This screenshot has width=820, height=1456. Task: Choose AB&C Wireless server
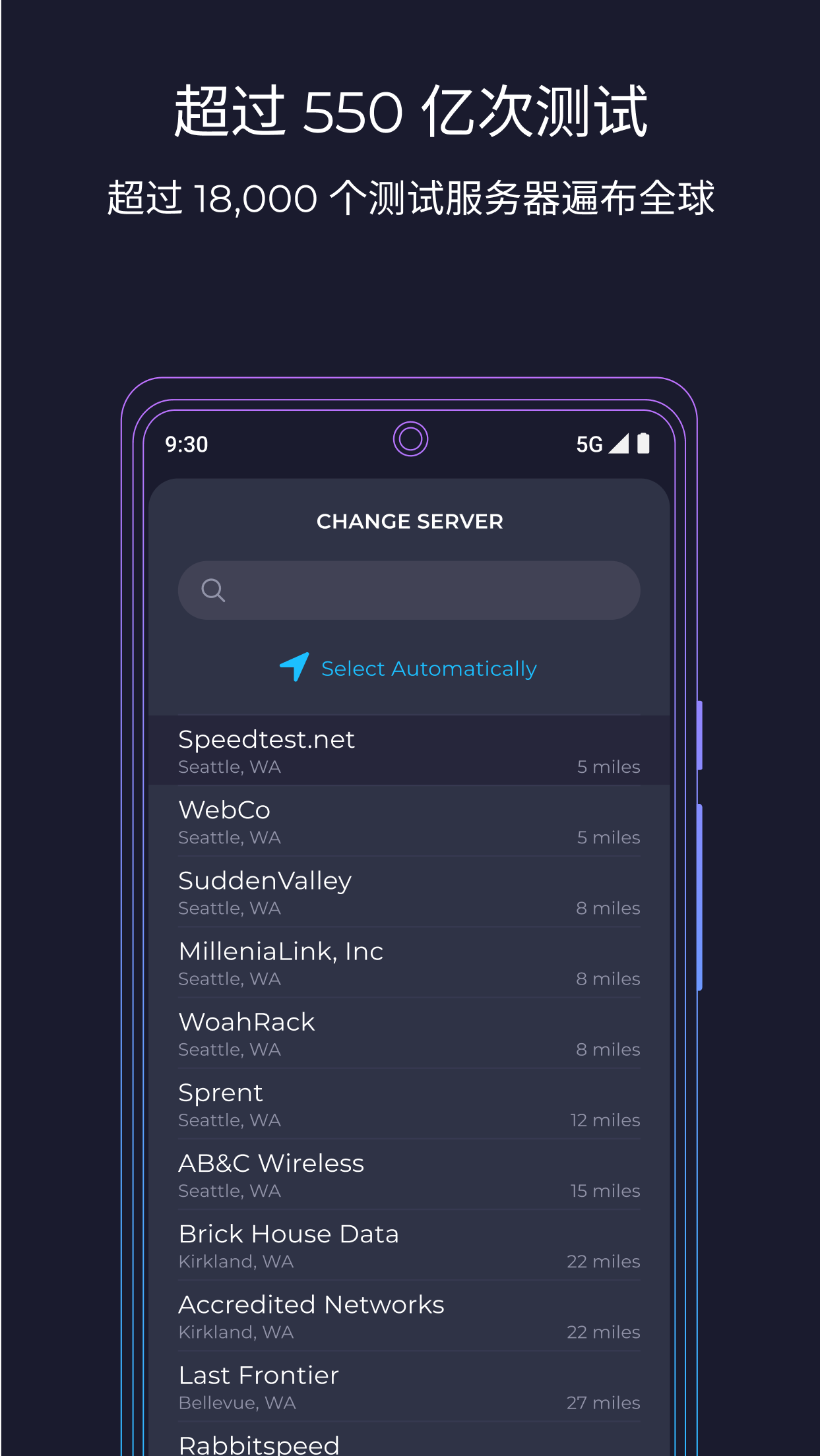pyautogui.click(x=409, y=1174)
